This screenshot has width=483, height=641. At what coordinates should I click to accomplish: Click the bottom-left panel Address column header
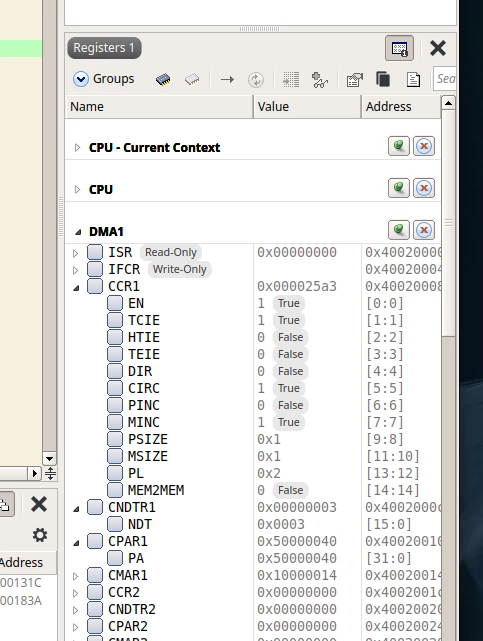coord(22,563)
